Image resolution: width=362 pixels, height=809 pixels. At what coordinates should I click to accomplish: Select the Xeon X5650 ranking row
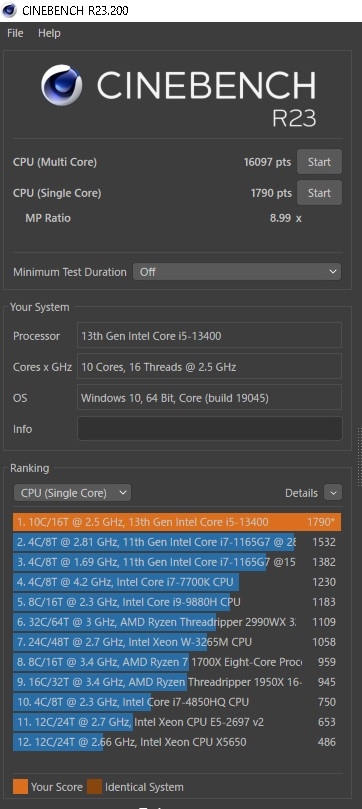(x=177, y=742)
